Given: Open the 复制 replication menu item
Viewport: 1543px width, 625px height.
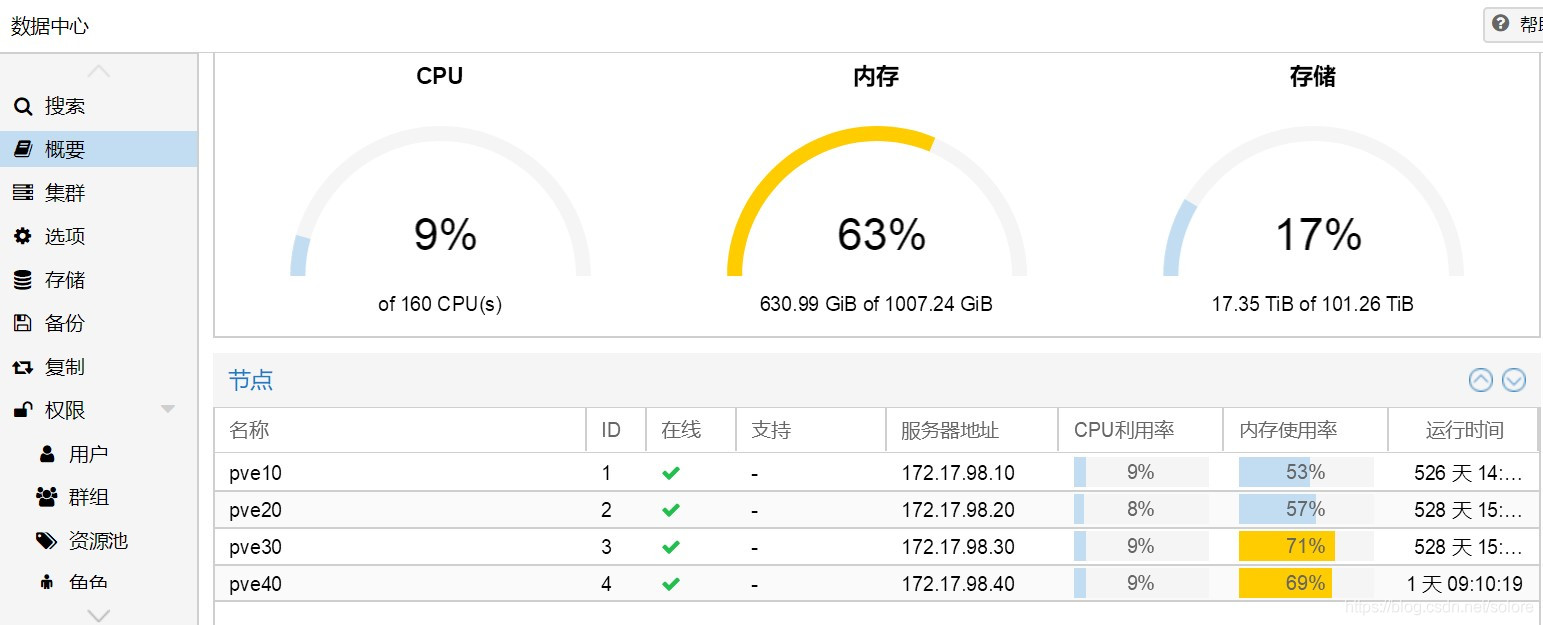Looking at the screenshot, I should (98, 367).
